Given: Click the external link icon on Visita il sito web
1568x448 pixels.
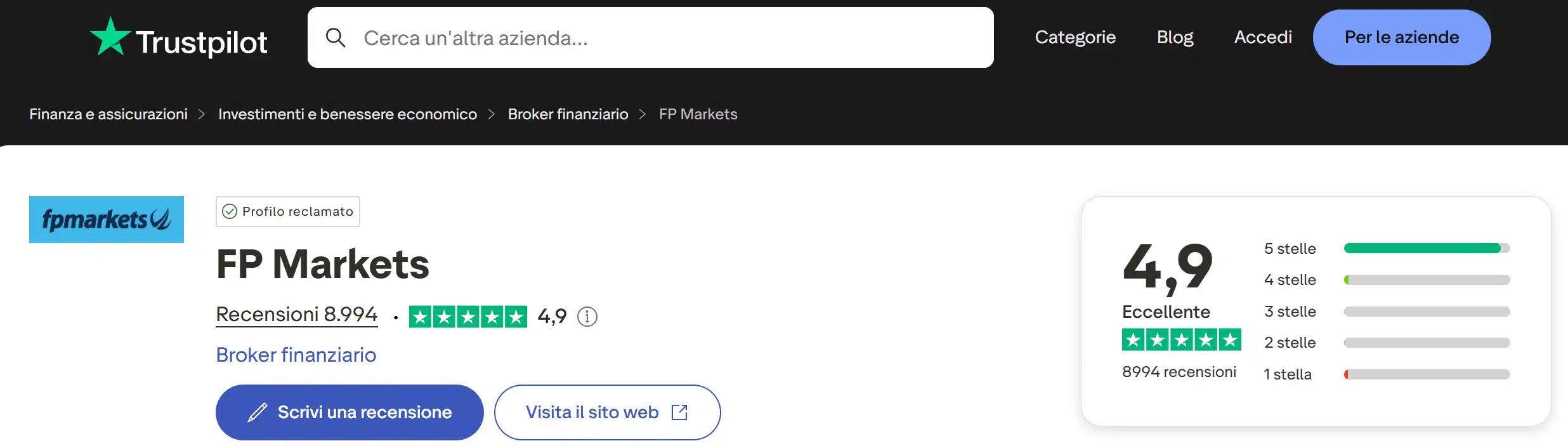Looking at the screenshot, I should pyautogui.click(x=679, y=412).
